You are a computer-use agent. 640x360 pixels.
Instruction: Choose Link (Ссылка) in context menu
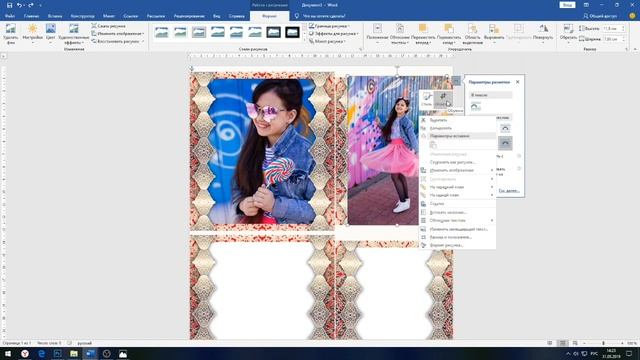coord(458,204)
